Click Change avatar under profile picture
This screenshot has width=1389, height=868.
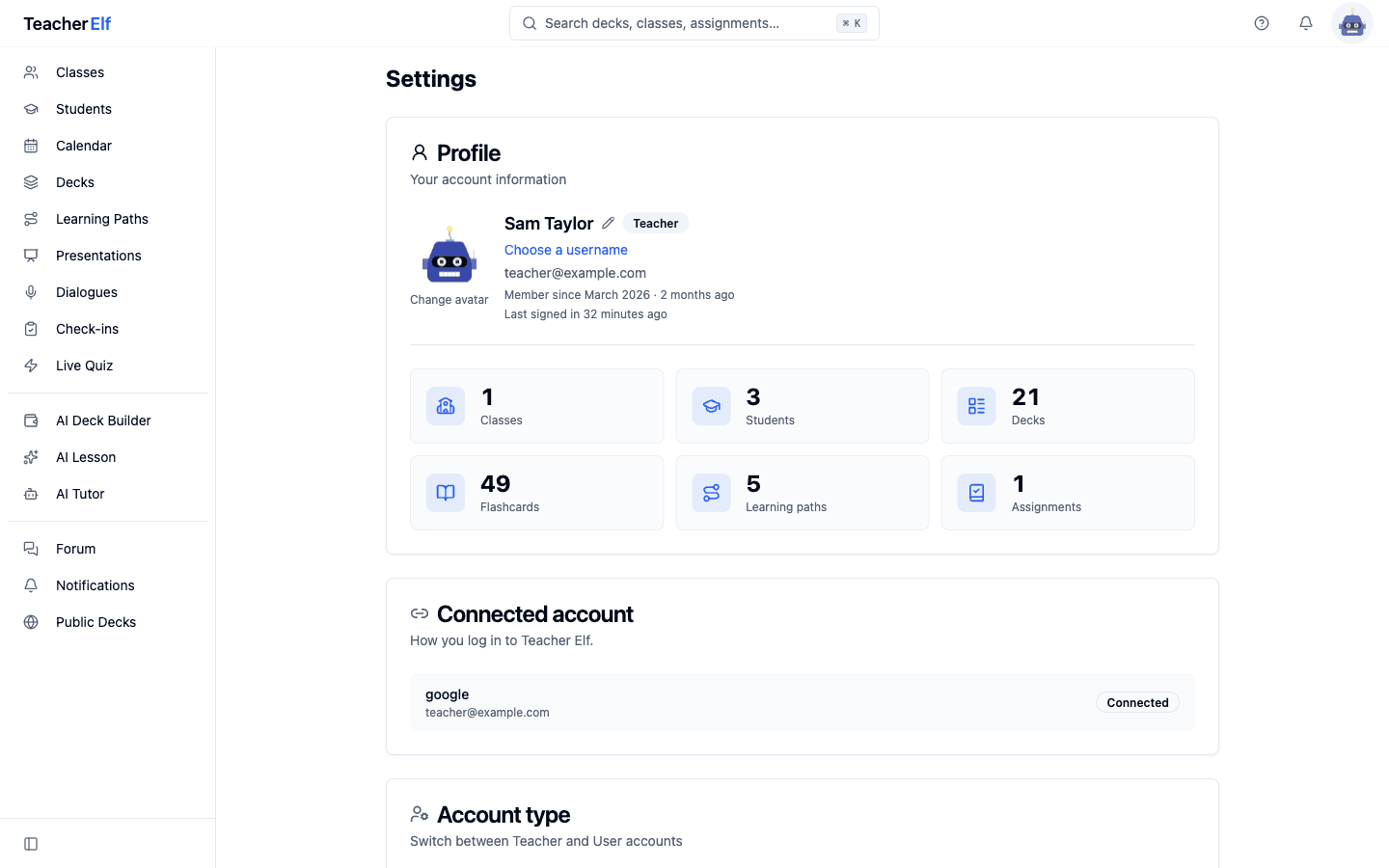click(449, 300)
